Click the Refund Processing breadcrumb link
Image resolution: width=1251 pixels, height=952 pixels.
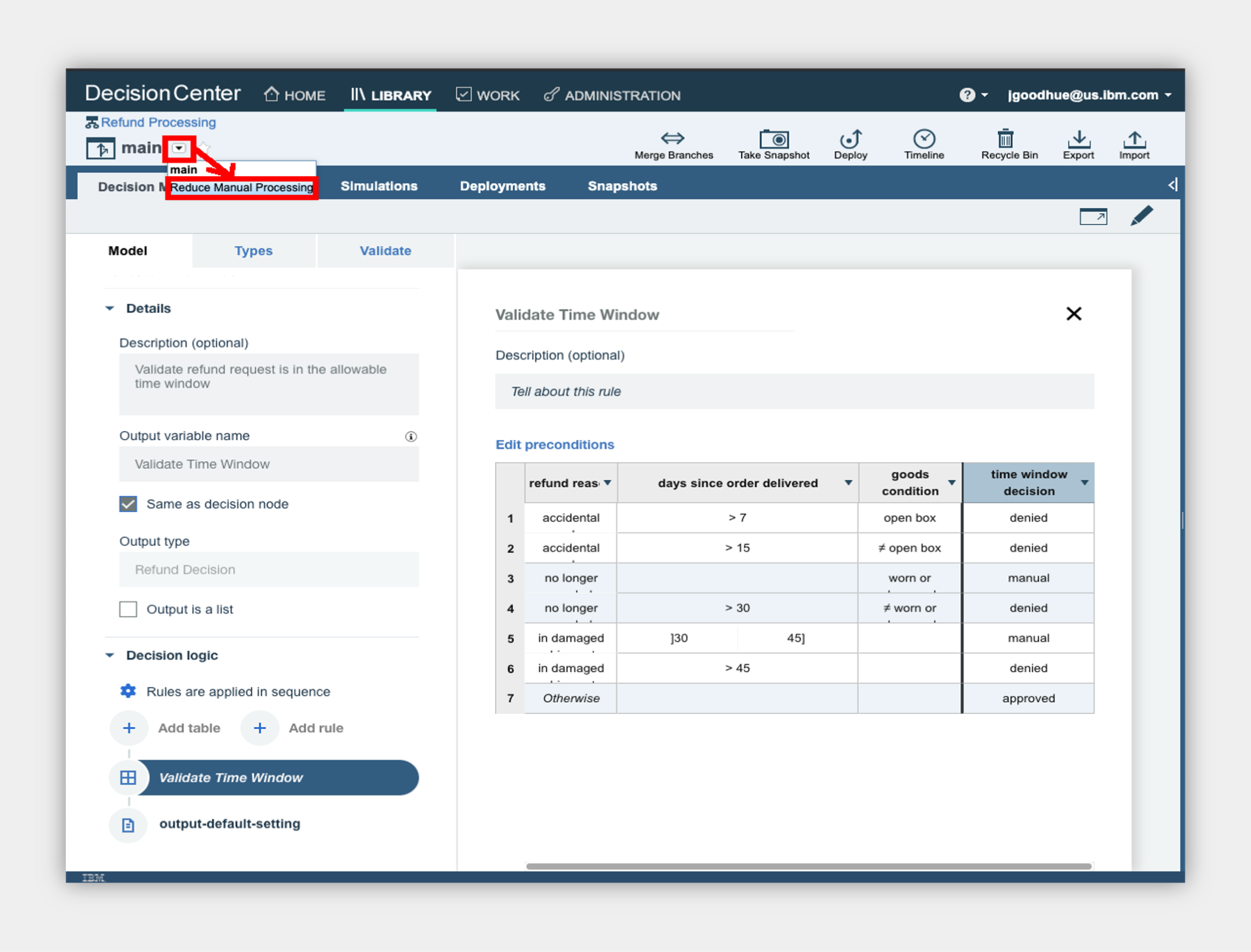(x=158, y=123)
